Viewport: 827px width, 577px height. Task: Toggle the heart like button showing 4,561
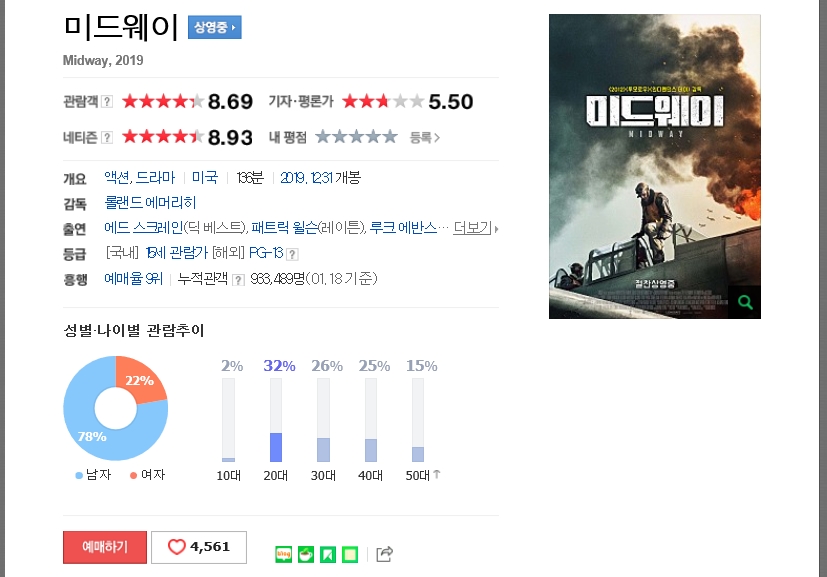click(199, 547)
